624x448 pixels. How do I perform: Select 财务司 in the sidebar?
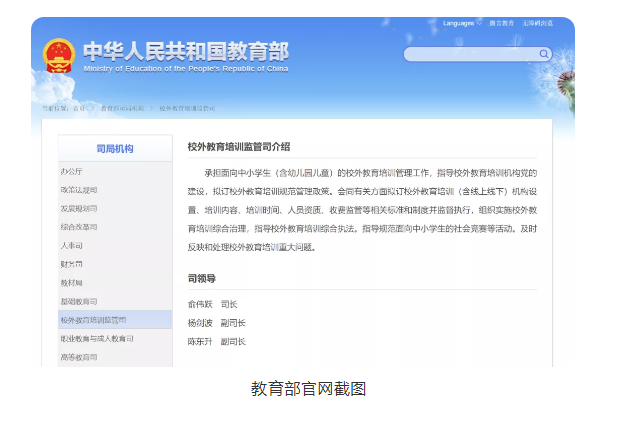pos(72,264)
